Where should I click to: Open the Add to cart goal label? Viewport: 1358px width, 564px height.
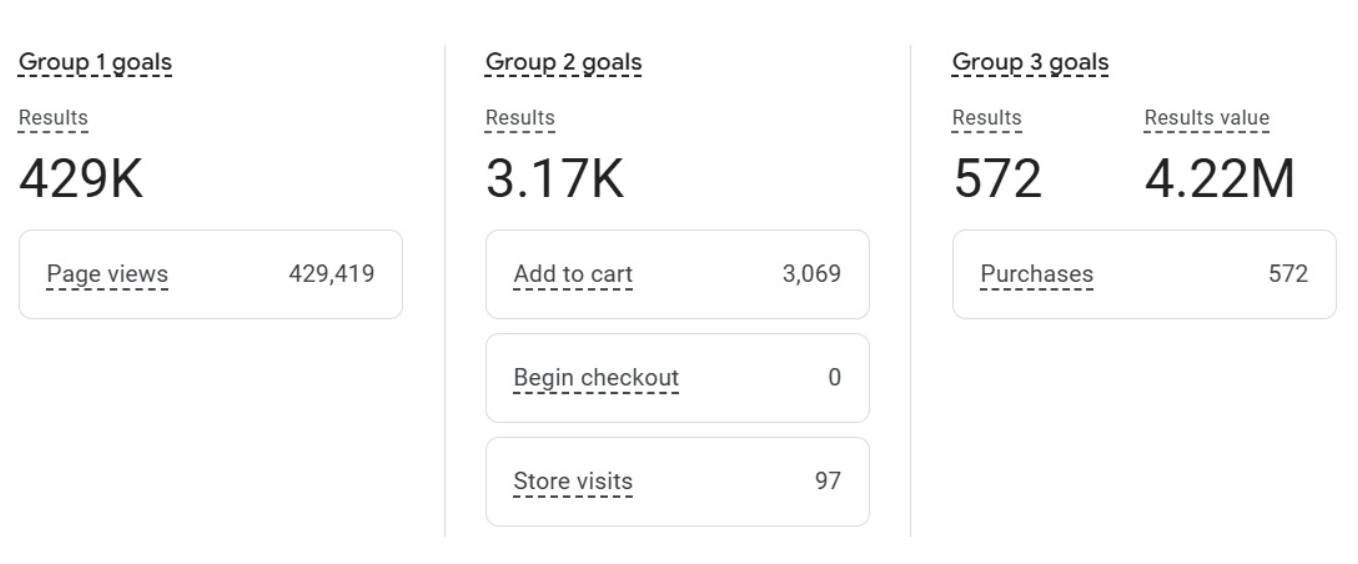(573, 274)
